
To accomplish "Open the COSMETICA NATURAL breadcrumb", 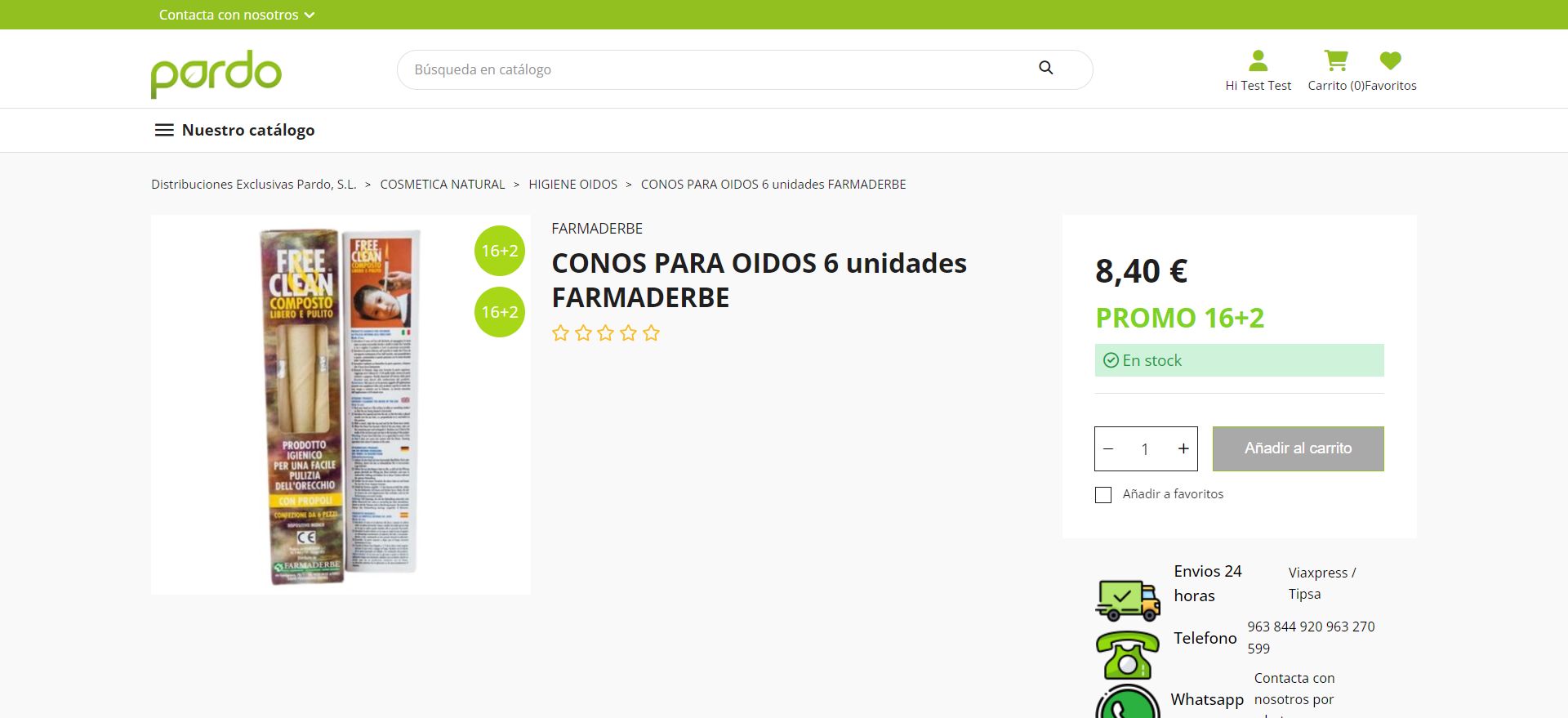I will 443,185.
